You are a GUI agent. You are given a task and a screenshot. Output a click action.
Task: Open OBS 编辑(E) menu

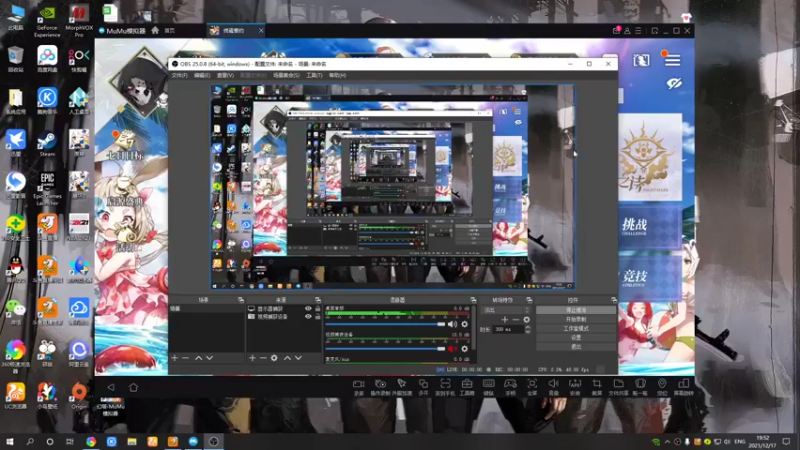202,76
